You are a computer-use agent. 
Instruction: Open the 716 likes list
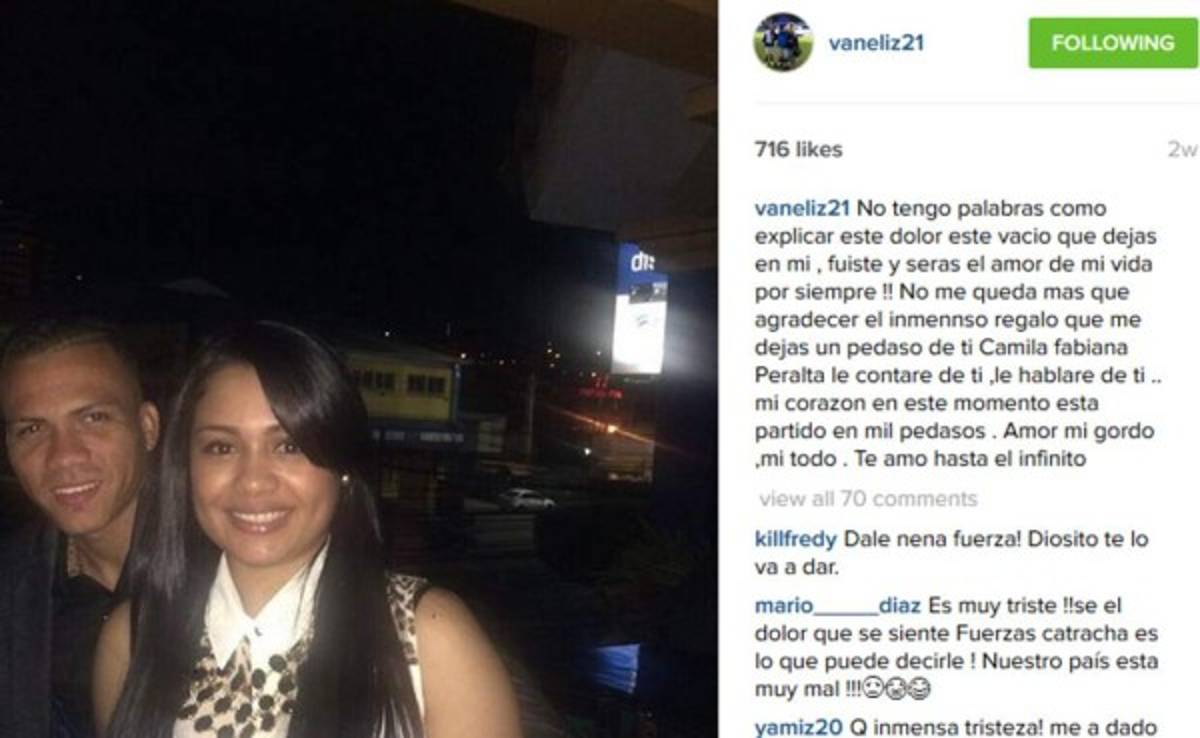798,150
